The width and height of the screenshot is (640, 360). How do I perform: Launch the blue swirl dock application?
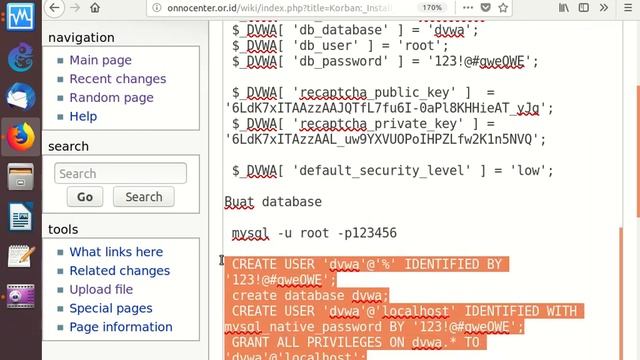[x=20, y=57]
